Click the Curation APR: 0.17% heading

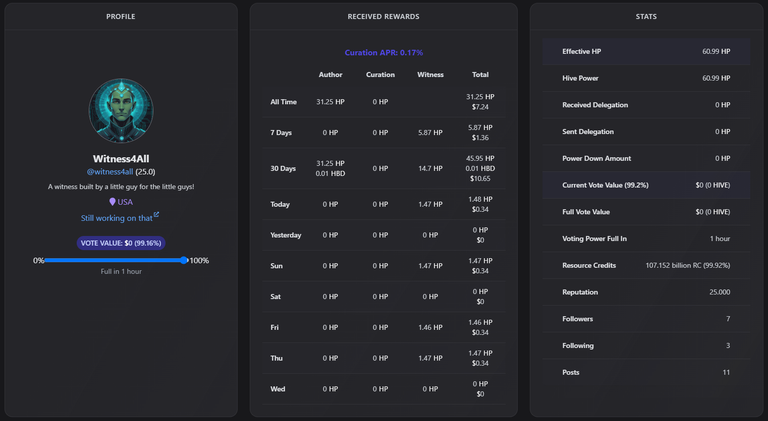coord(384,52)
